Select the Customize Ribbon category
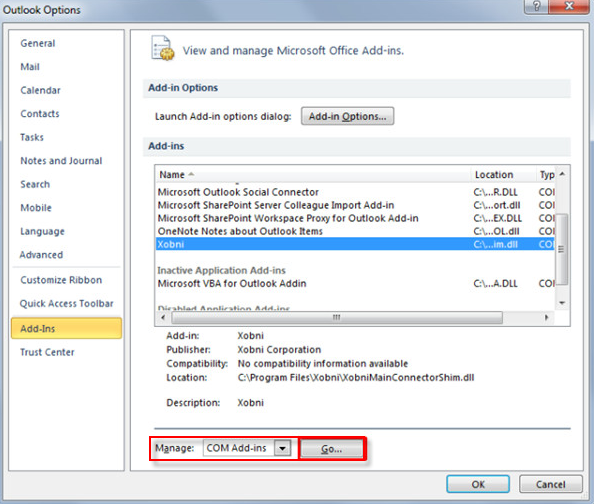Viewport: 594px width, 504px height. click(61, 280)
